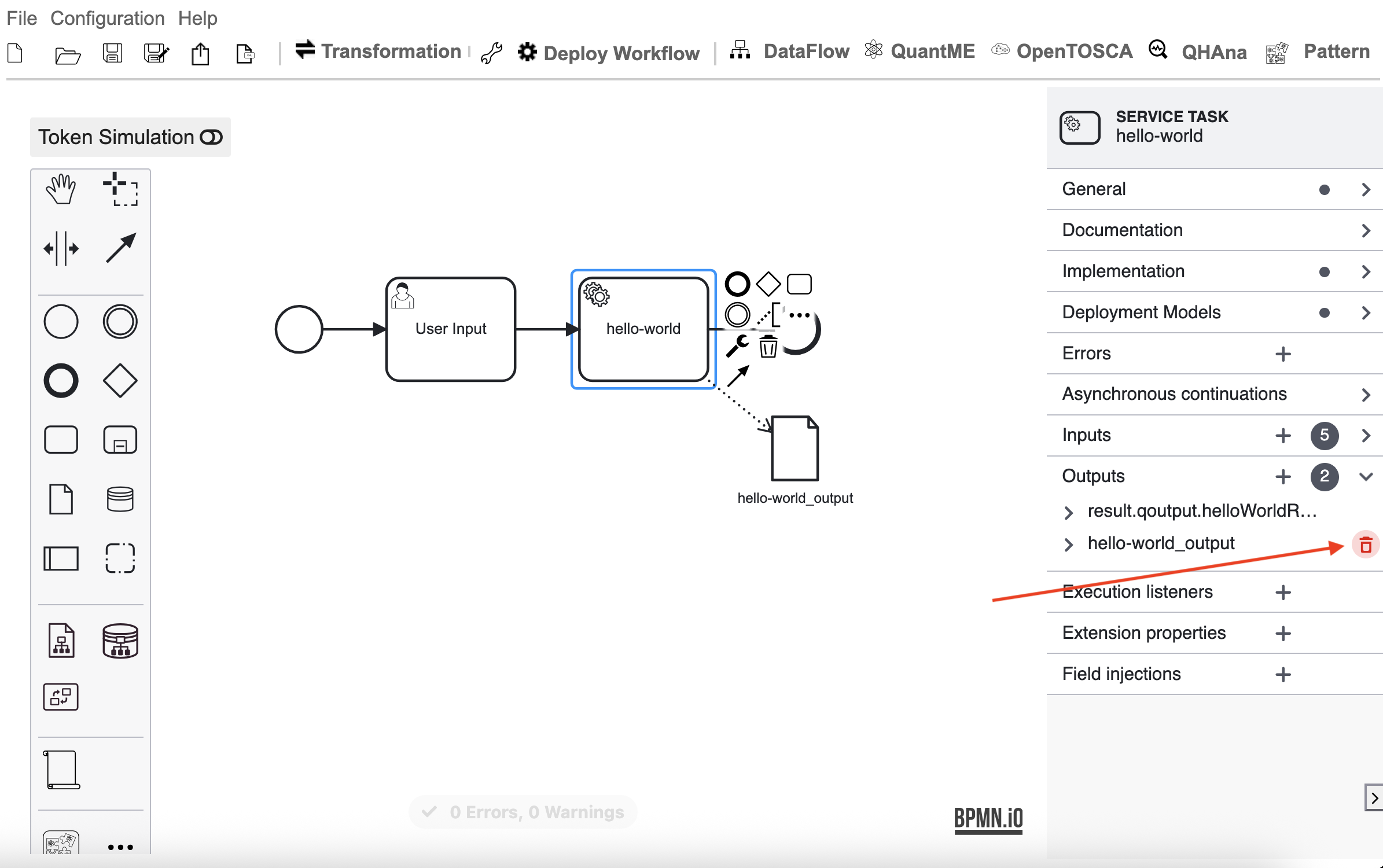
Task: Open the DataFlow plugin menu
Action: coord(789,52)
